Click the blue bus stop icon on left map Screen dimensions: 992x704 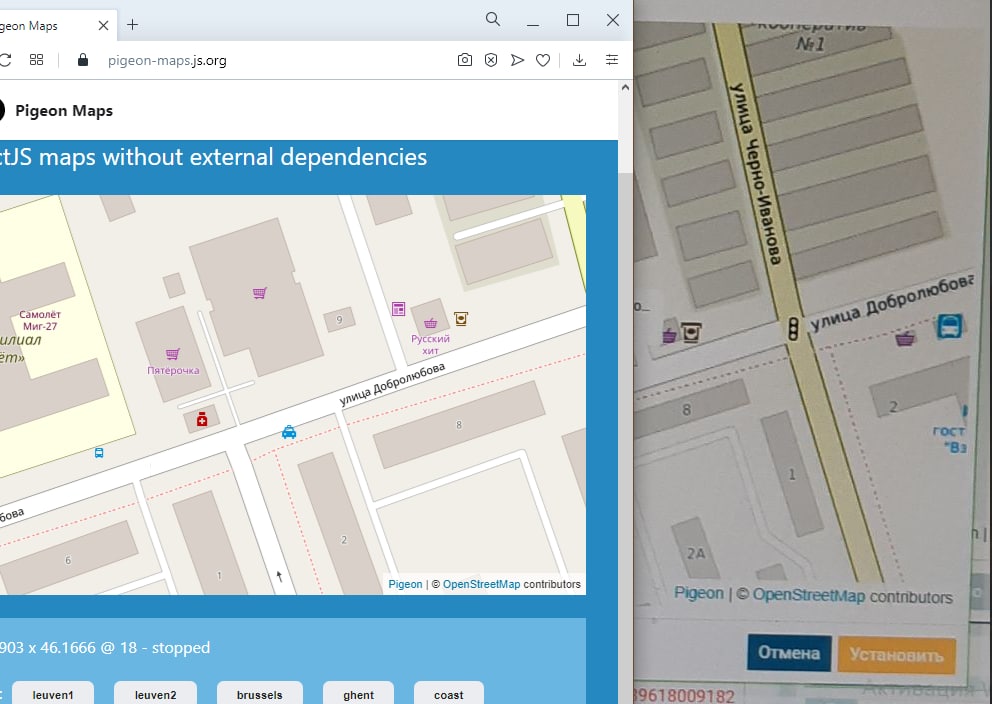[x=99, y=453]
